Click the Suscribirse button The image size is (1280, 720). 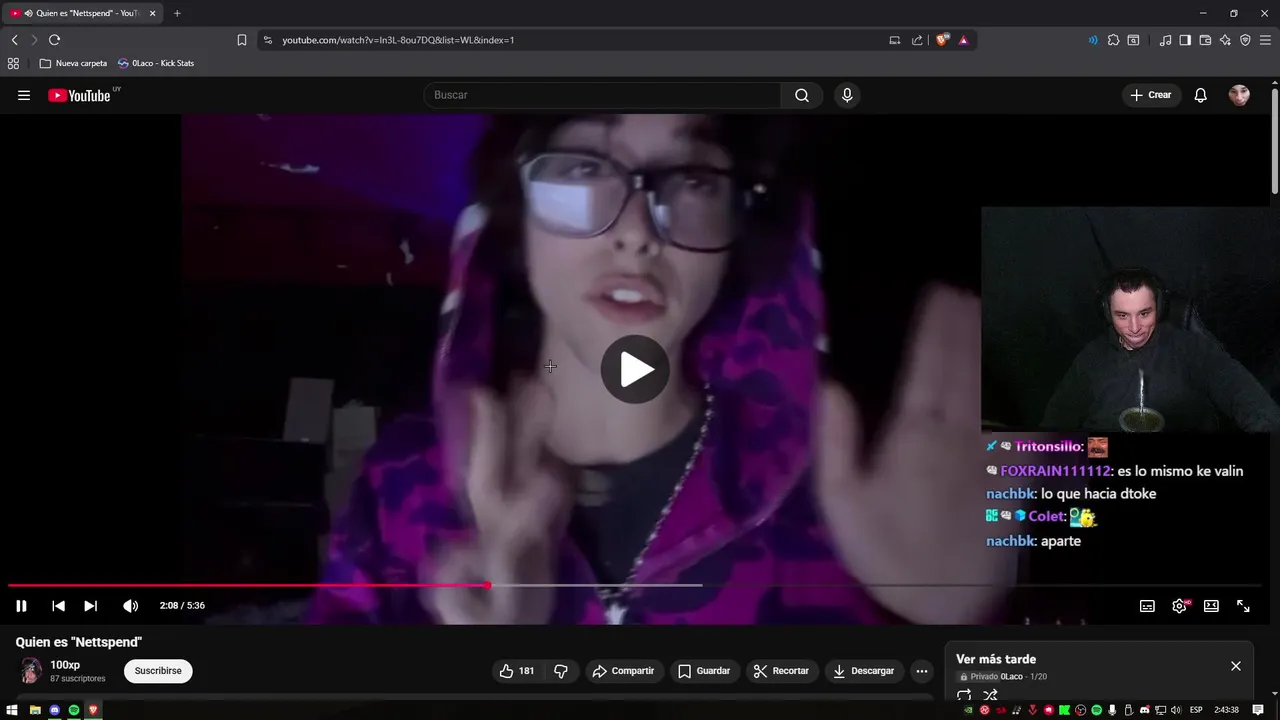point(158,671)
